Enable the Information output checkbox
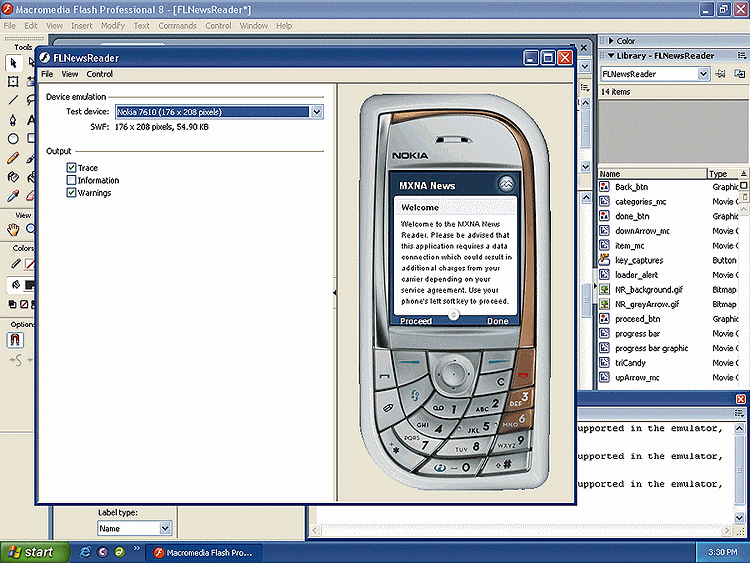The width and height of the screenshot is (750, 563). coord(72,180)
